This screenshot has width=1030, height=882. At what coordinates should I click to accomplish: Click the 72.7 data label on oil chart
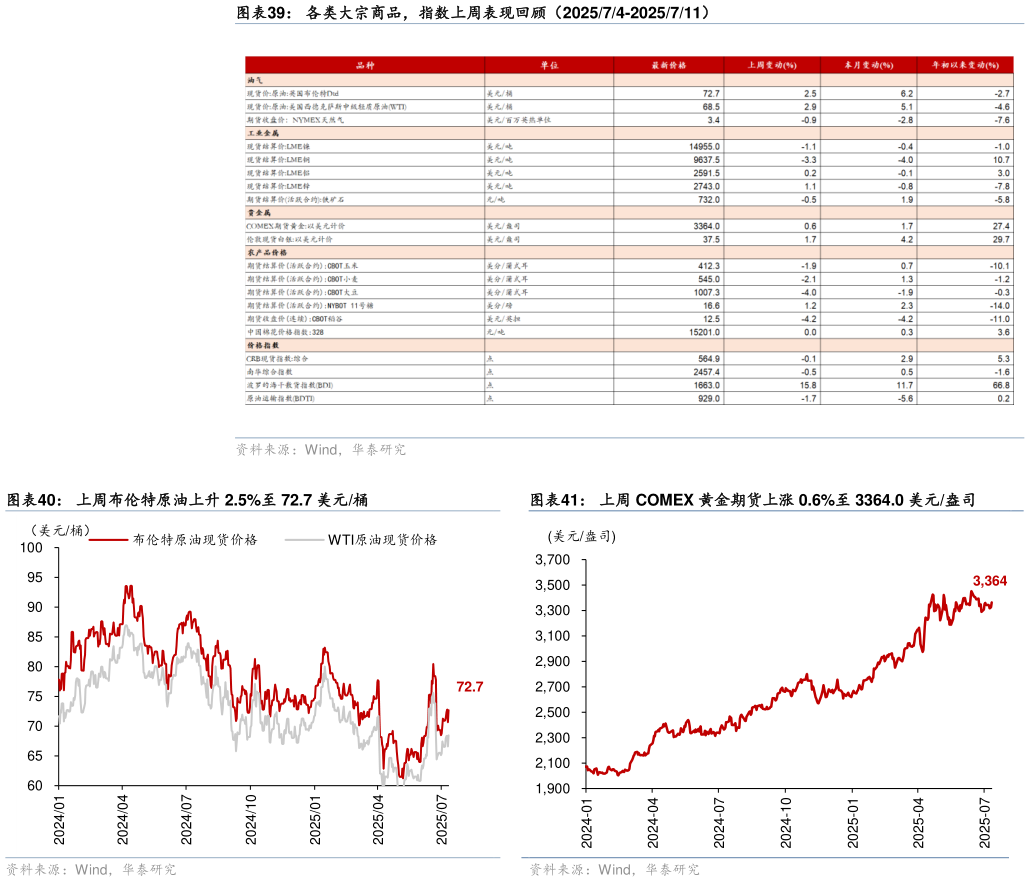coord(469,687)
